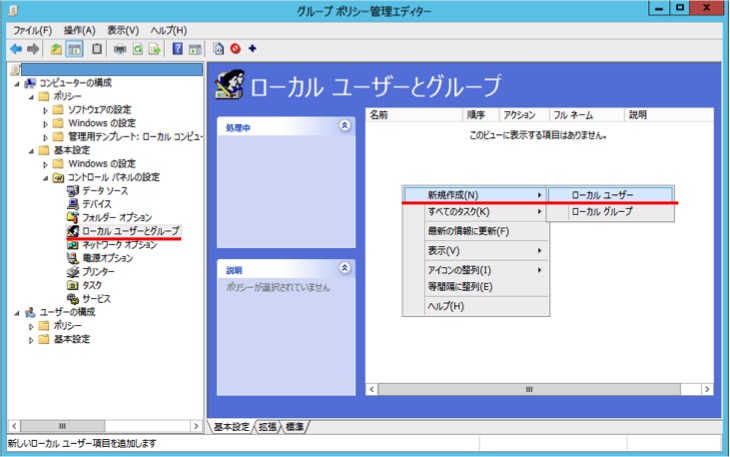Image resolution: width=730 pixels, height=457 pixels.
Task: Collapse the コントロール パネルの設定 node
Action: 45,178
